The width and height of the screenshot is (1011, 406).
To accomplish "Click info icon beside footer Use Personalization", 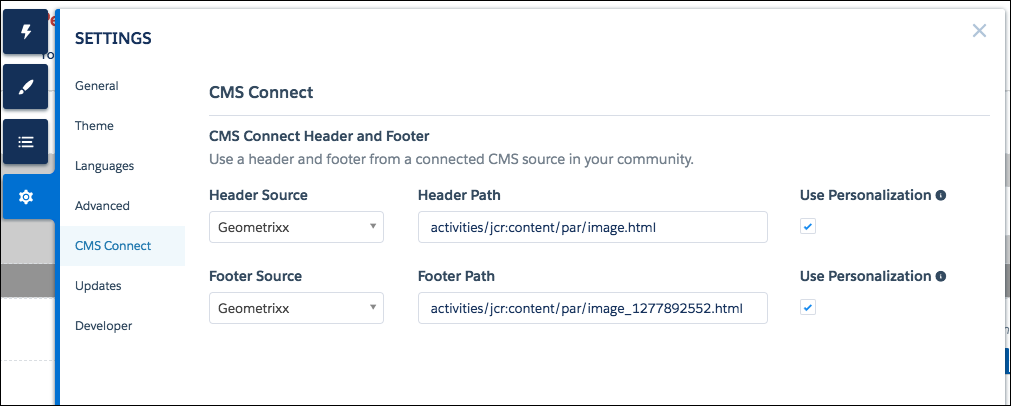I will click(x=941, y=276).
